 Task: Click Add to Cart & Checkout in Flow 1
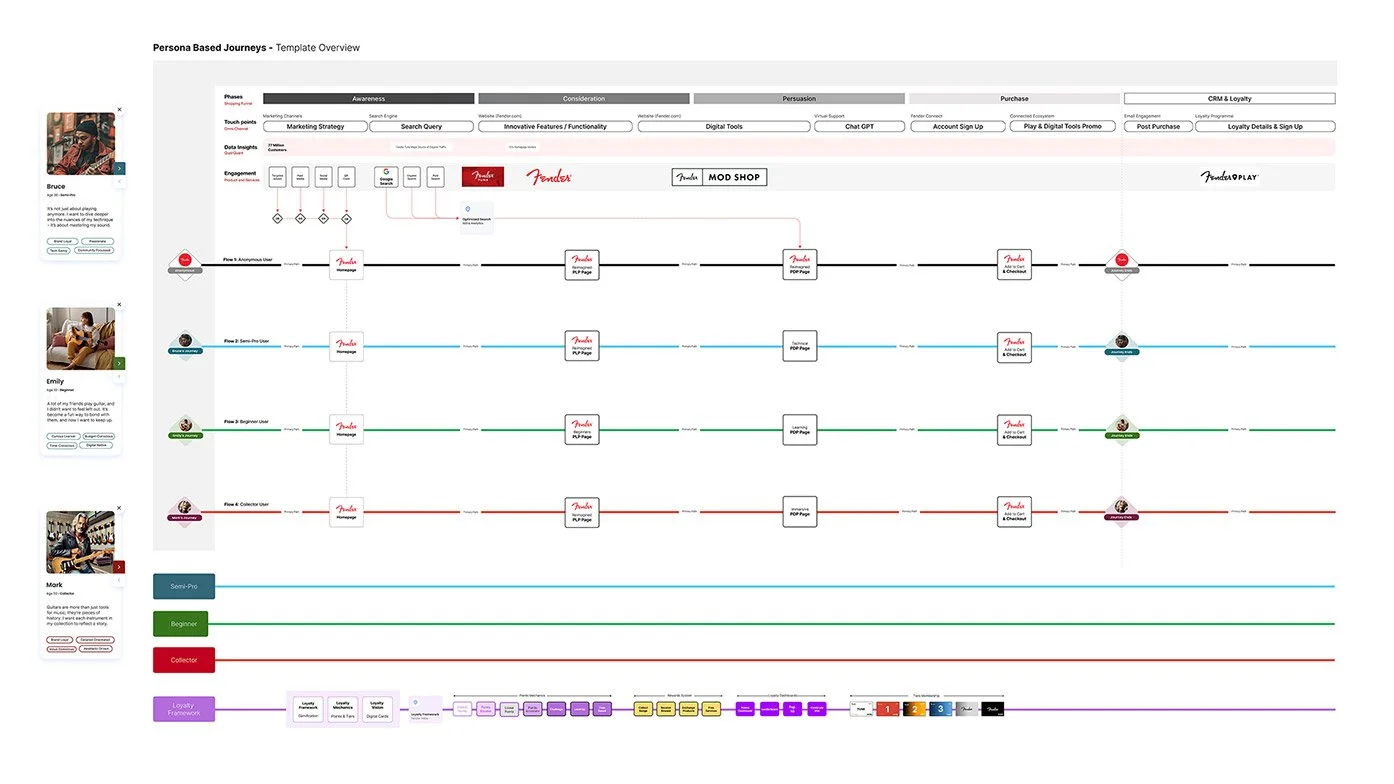1015,265
